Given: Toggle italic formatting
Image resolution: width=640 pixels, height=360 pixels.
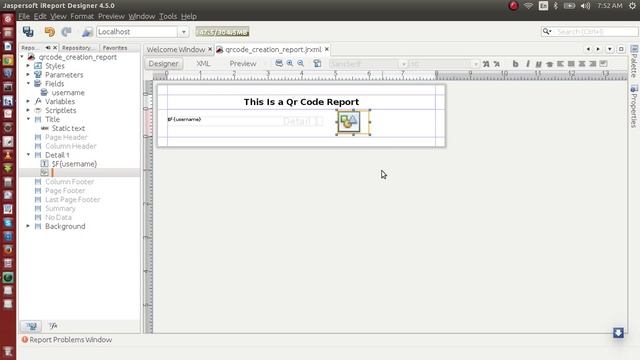Looking at the screenshot, I should [527, 64].
